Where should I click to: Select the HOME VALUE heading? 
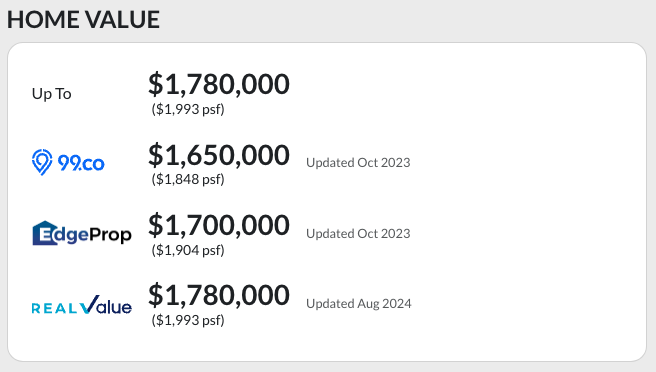[x=83, y=19]
